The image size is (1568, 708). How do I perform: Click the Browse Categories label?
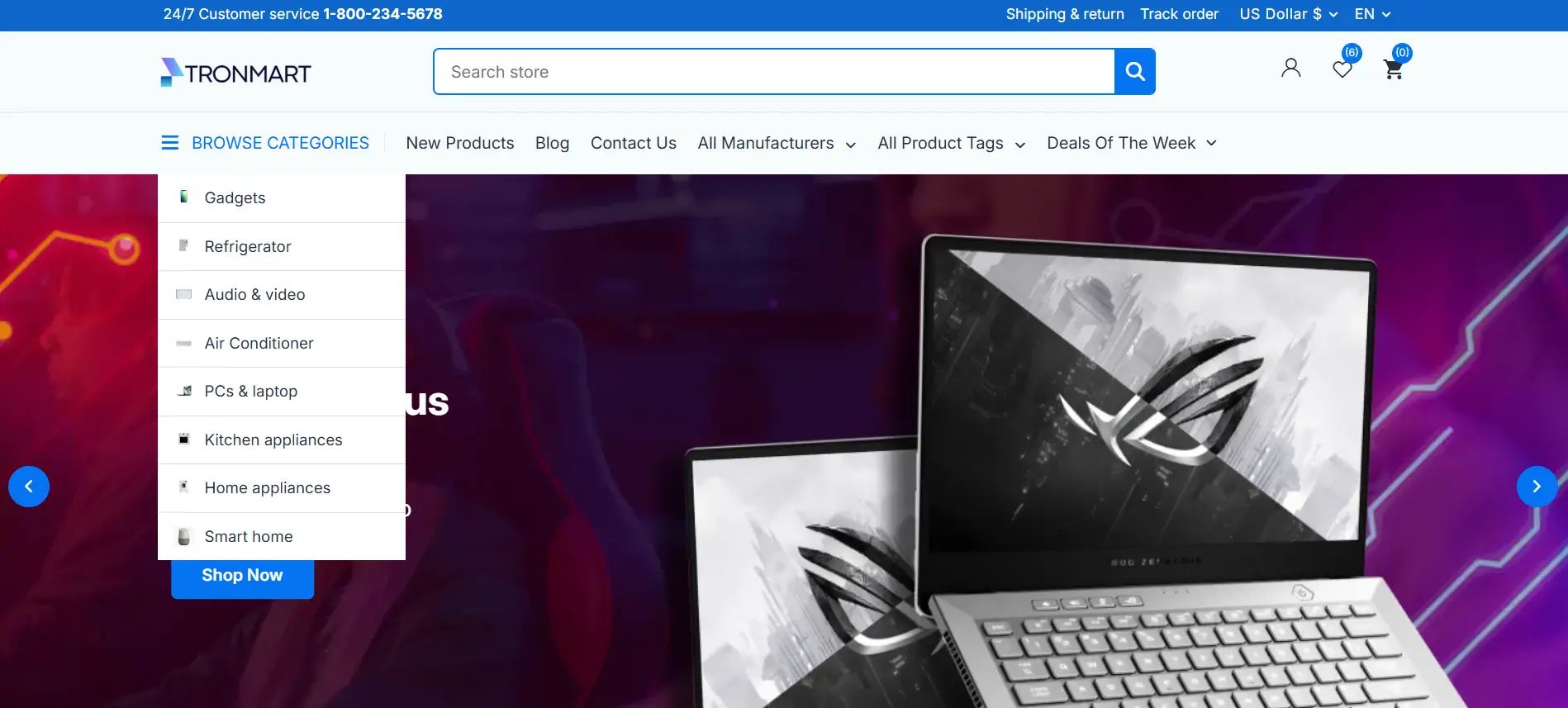coord(280,143)
